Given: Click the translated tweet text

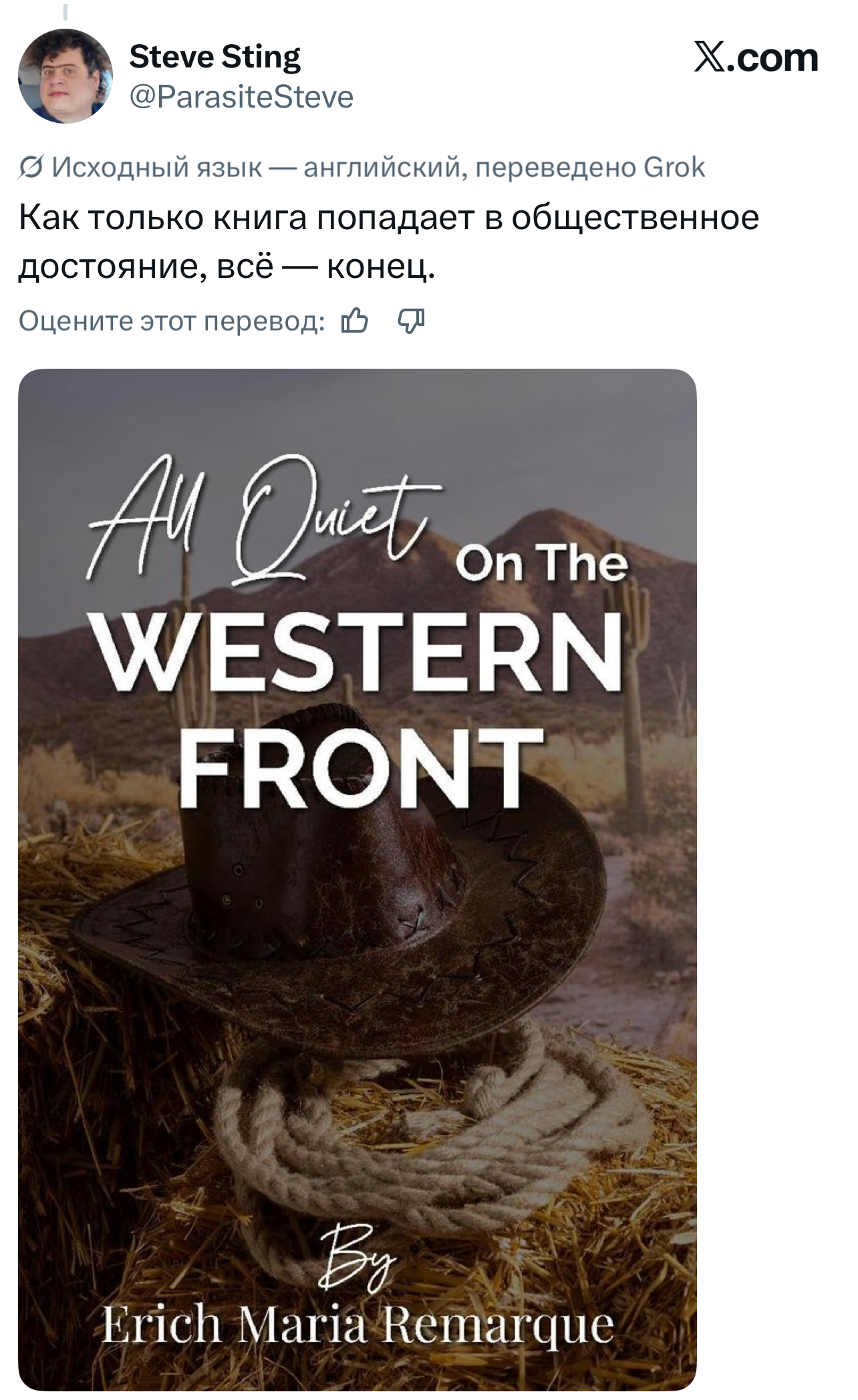Looking at the screenshot, I should pyautogui.click(x=388, y=242).
